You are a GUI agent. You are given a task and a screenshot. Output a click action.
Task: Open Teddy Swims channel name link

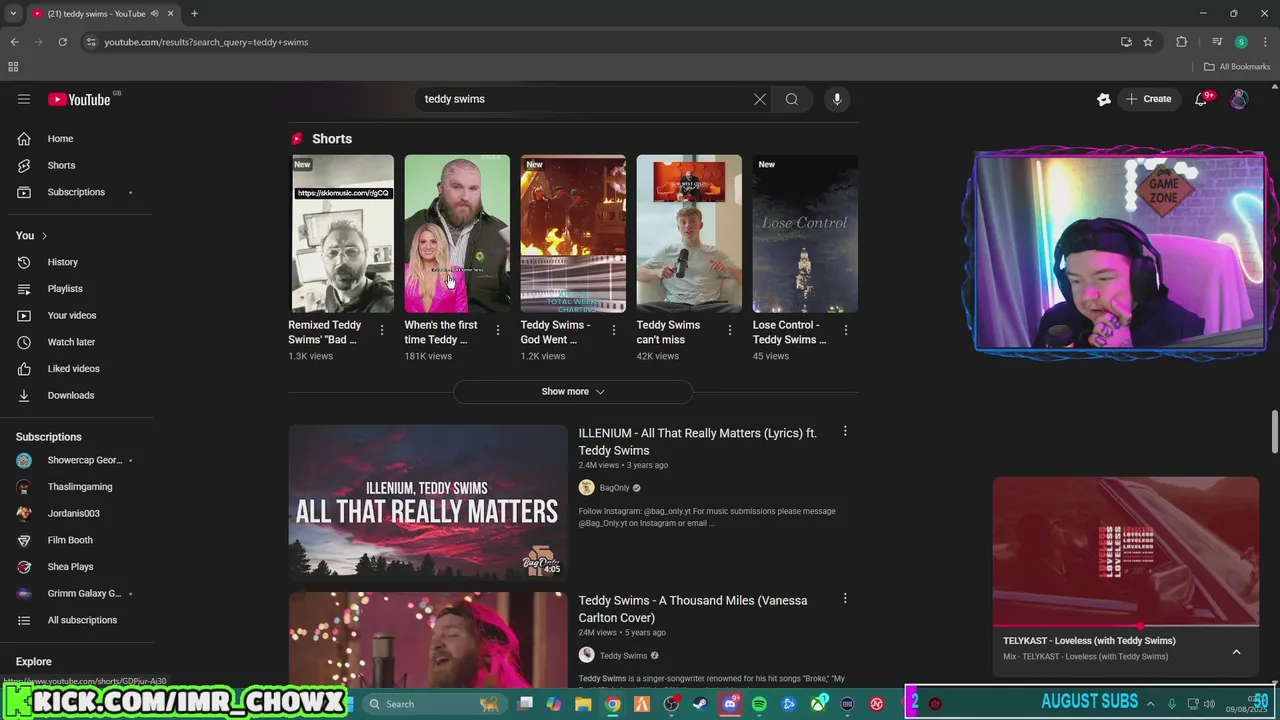623,655
